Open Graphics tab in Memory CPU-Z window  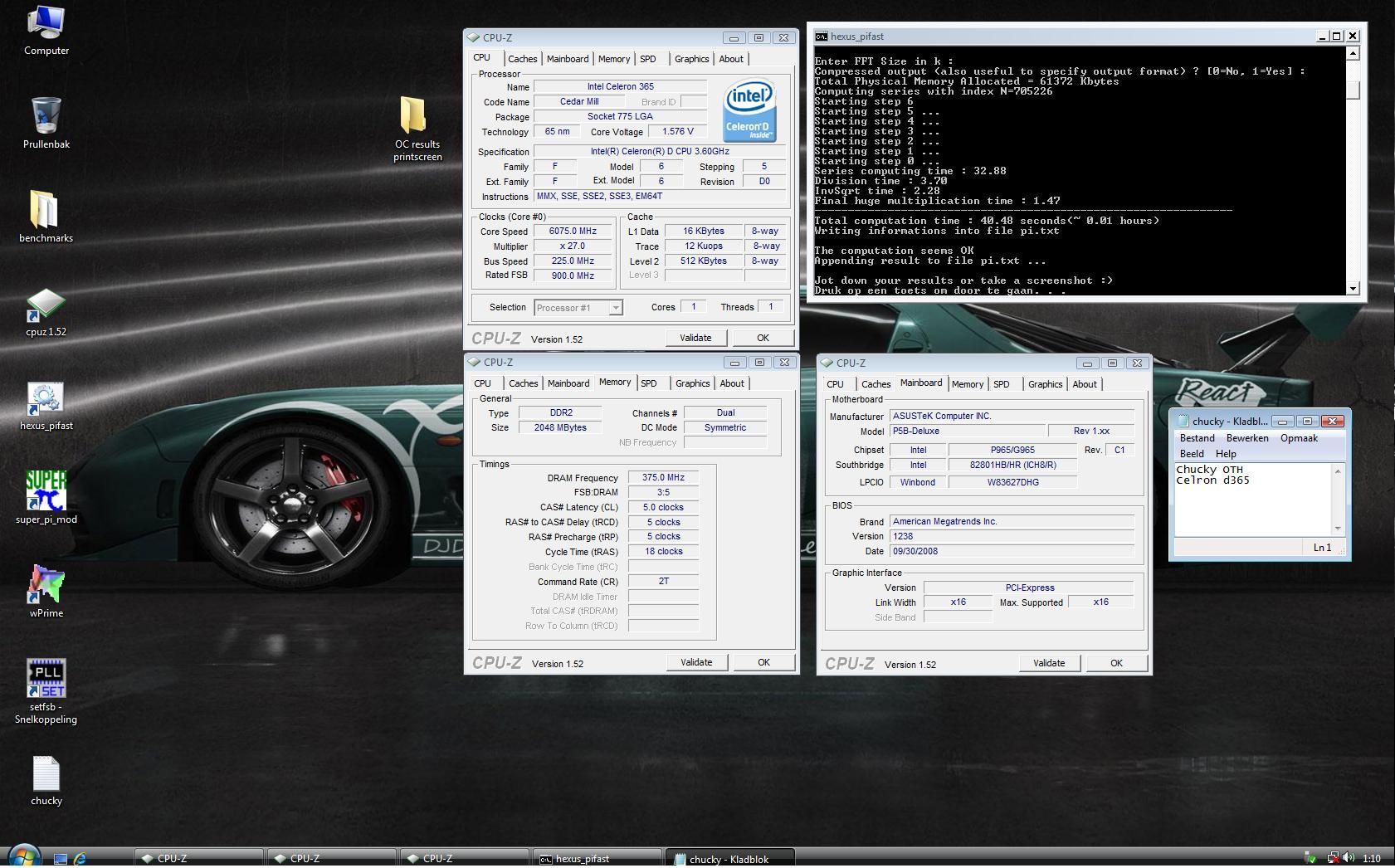pyautogui.click(x=692, y=383)
